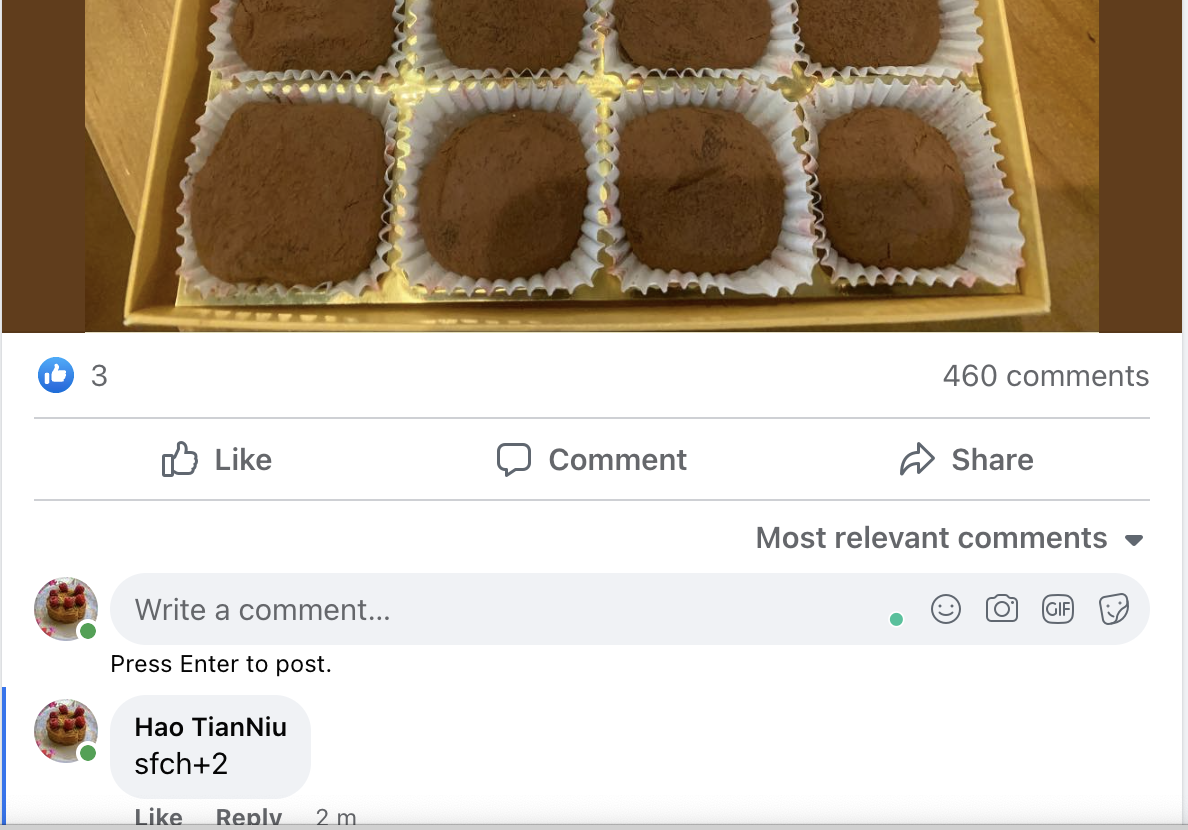Add a sticker to the comment
This screenshot has width=1188, height=830.
point(1114,608)
